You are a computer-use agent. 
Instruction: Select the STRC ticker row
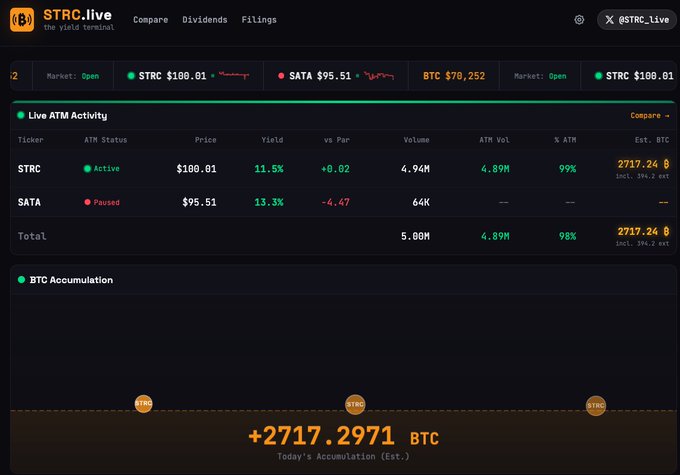click(x=30, y=169)
